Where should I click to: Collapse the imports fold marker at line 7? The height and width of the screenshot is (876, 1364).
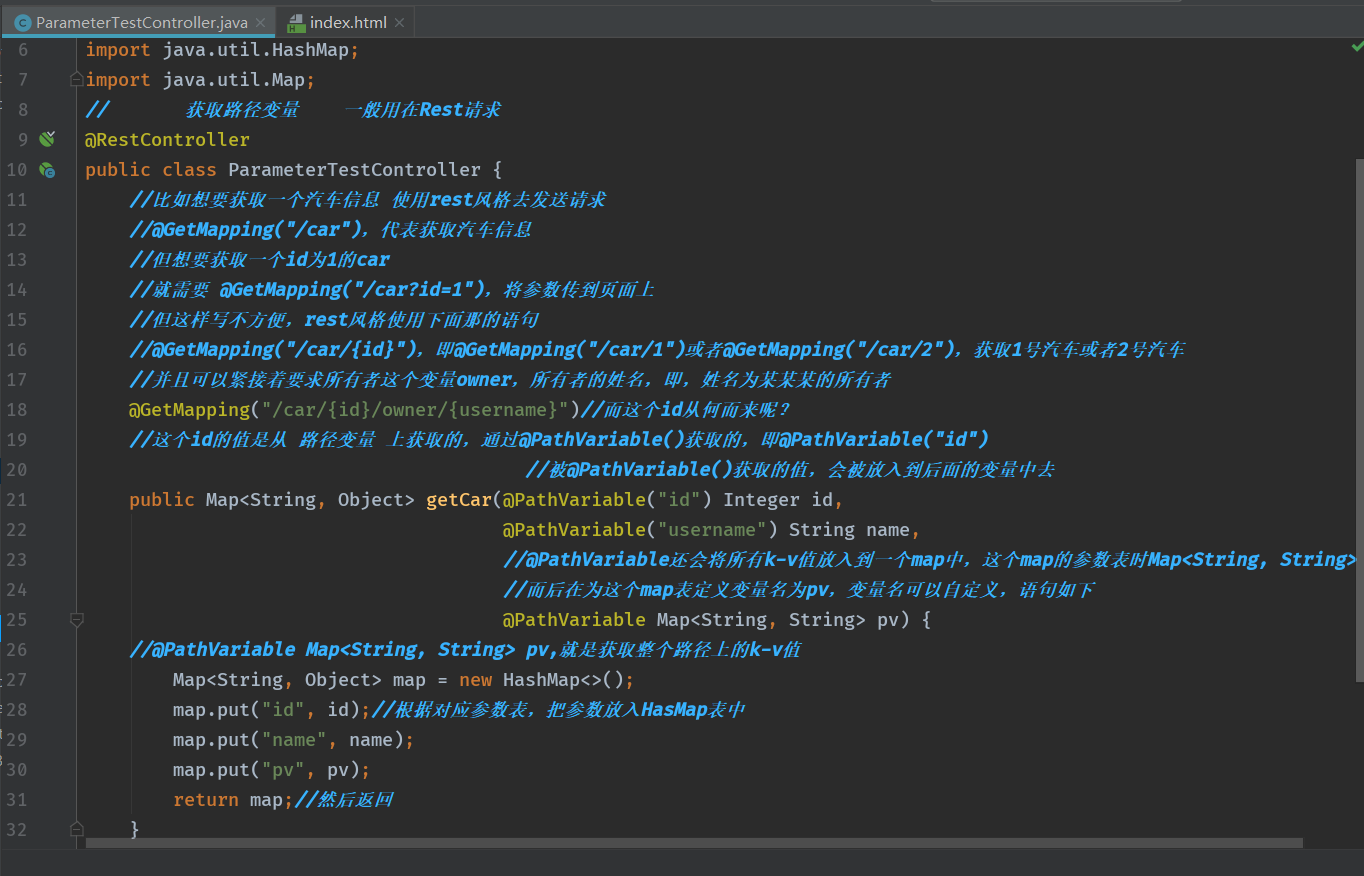[76, 79]
